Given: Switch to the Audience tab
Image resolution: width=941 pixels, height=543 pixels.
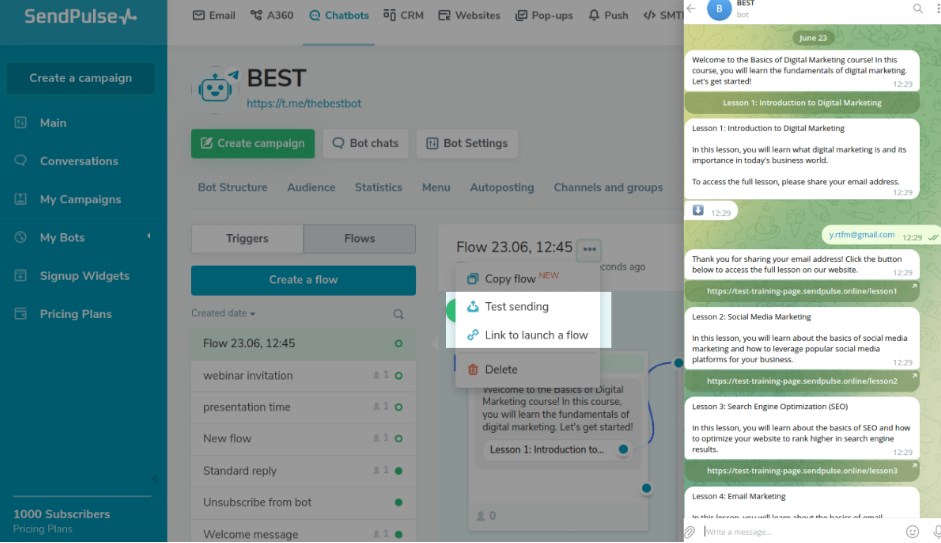Looking at the screenshot, I should [311, 187].
